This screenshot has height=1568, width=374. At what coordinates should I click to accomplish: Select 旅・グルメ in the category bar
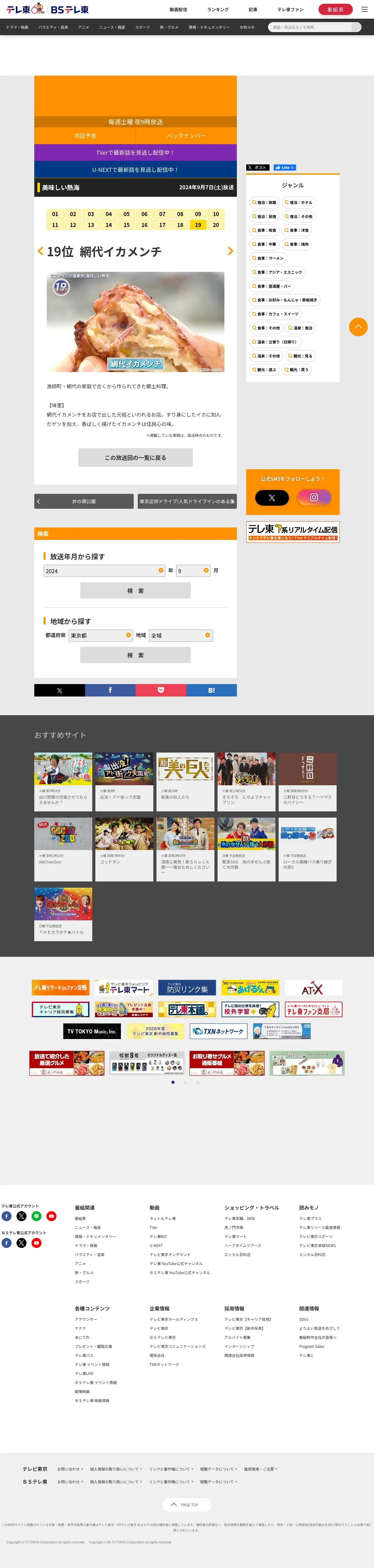(x=169, y=27)
